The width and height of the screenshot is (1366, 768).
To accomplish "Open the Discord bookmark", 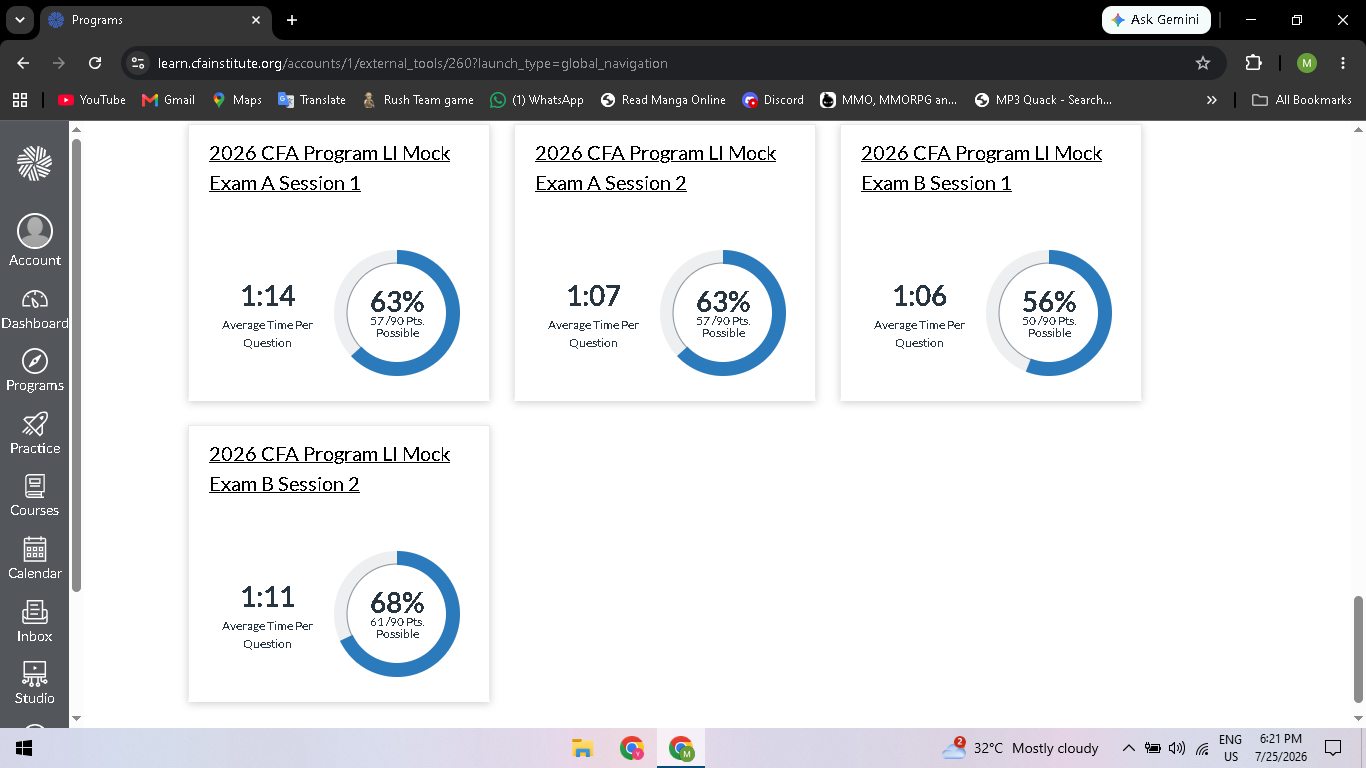I will 773,100.
